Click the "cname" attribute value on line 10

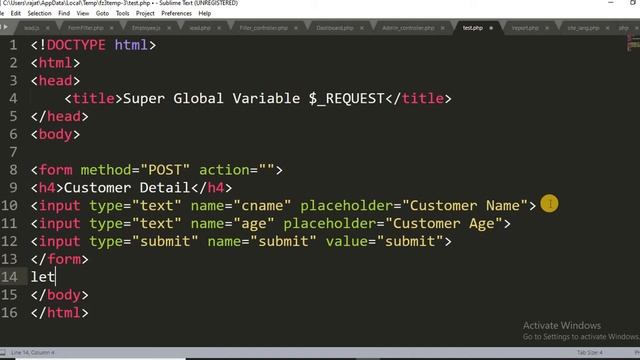point(262,206)
